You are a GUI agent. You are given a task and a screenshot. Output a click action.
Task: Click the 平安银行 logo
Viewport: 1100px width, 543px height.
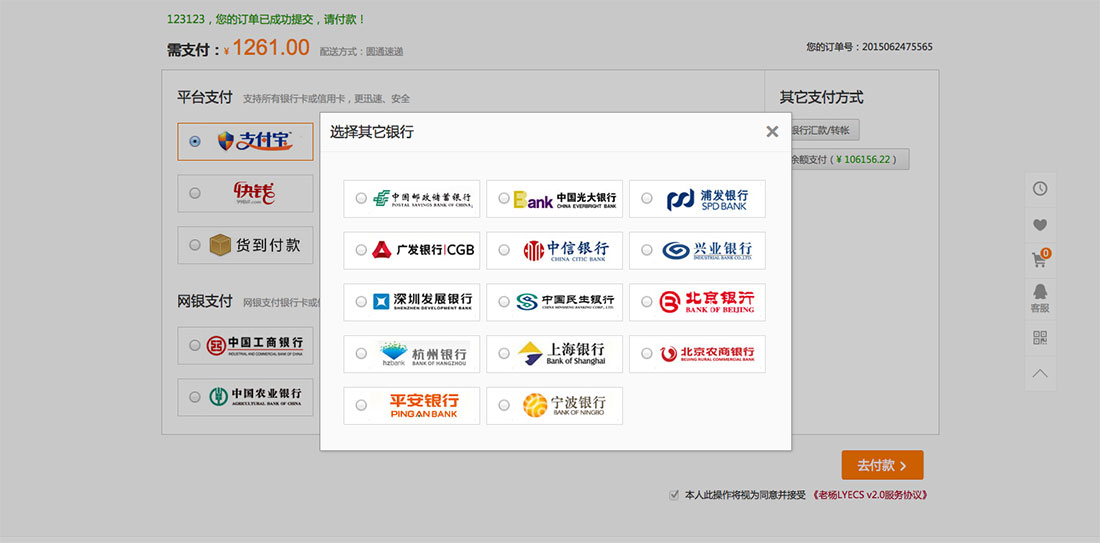(424, 405)
